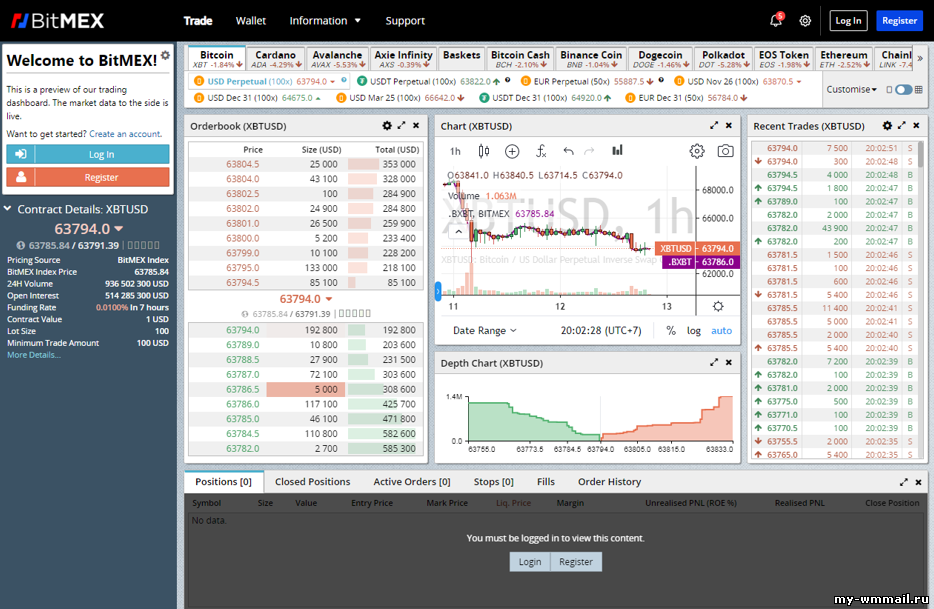934x609 pixels.
Task: Collapse the Contract Details: XBTUSD section
Action: point(8,209)
